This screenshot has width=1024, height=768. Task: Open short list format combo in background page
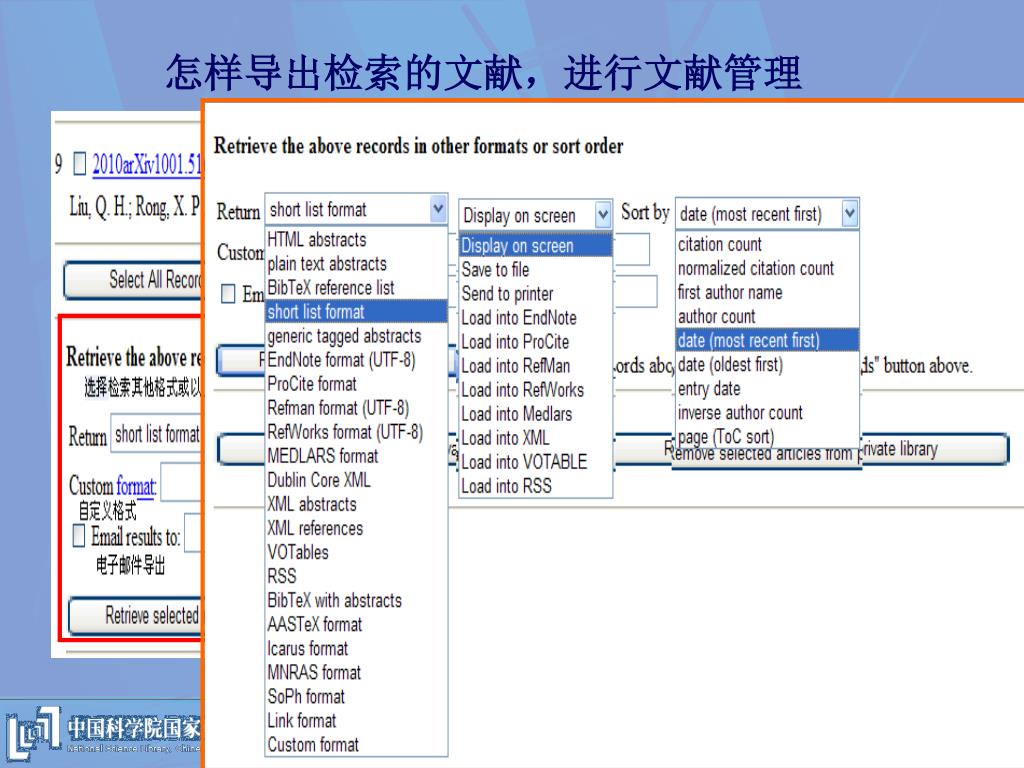[156, 434]
